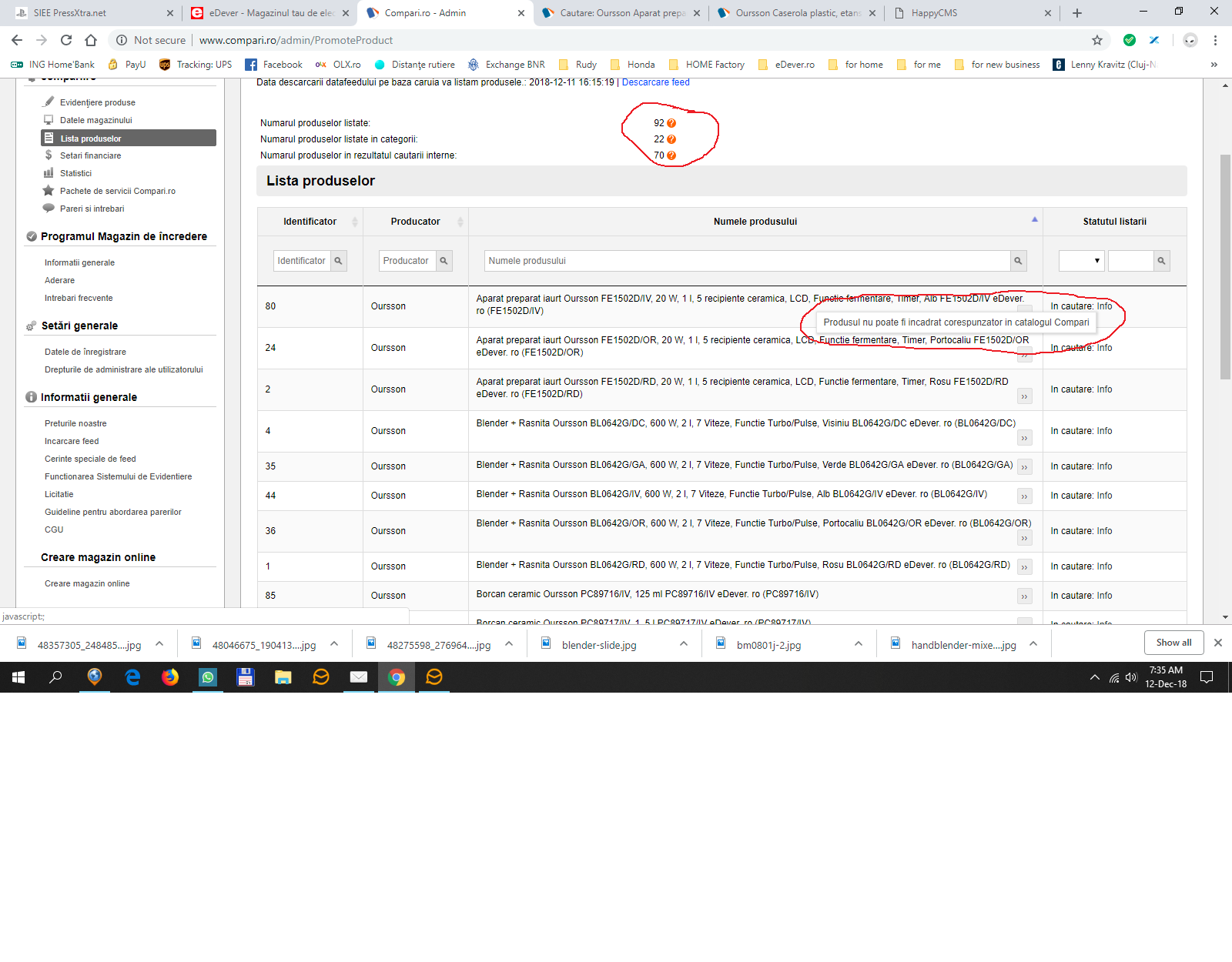Select Lista produselor sidebar item
The image size is (1232, 962).
point(129,139)
